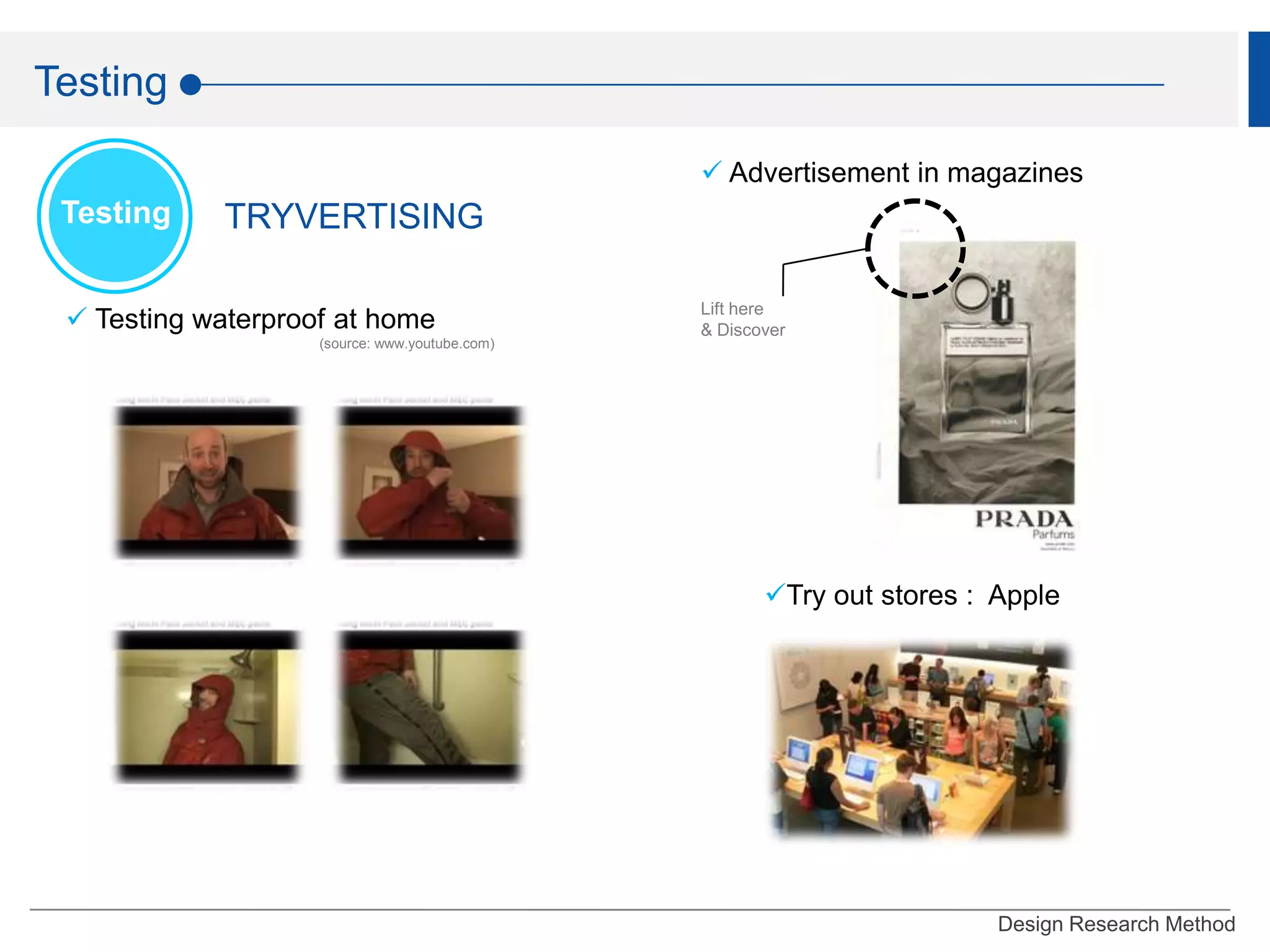Image resolution: width=1270 pixels, height=952 pixels.
Task: Click checkmark next to Testing waterproof at home
Action: pos(76,317)
